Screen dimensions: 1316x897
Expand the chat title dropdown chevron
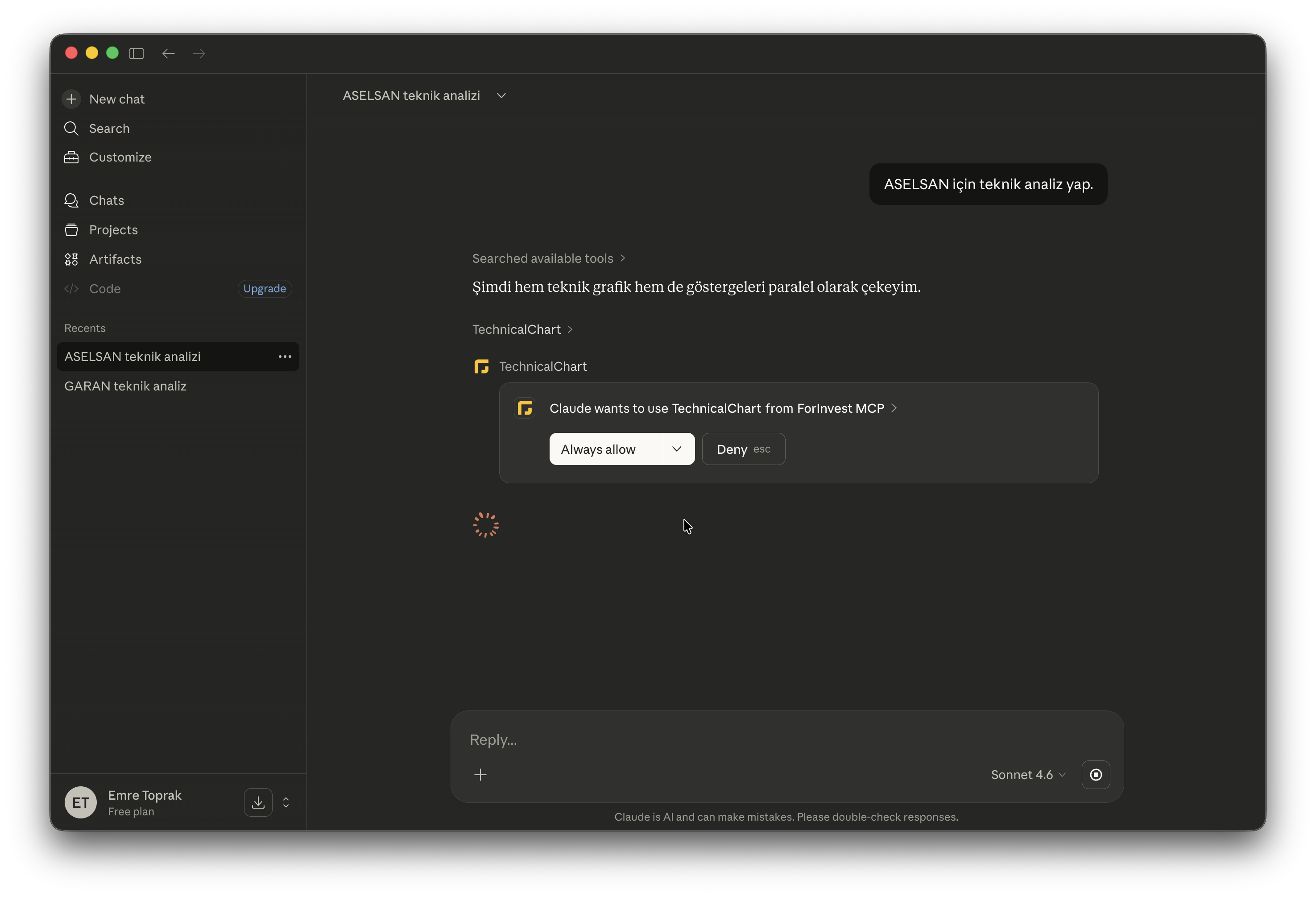pos(501,96)
